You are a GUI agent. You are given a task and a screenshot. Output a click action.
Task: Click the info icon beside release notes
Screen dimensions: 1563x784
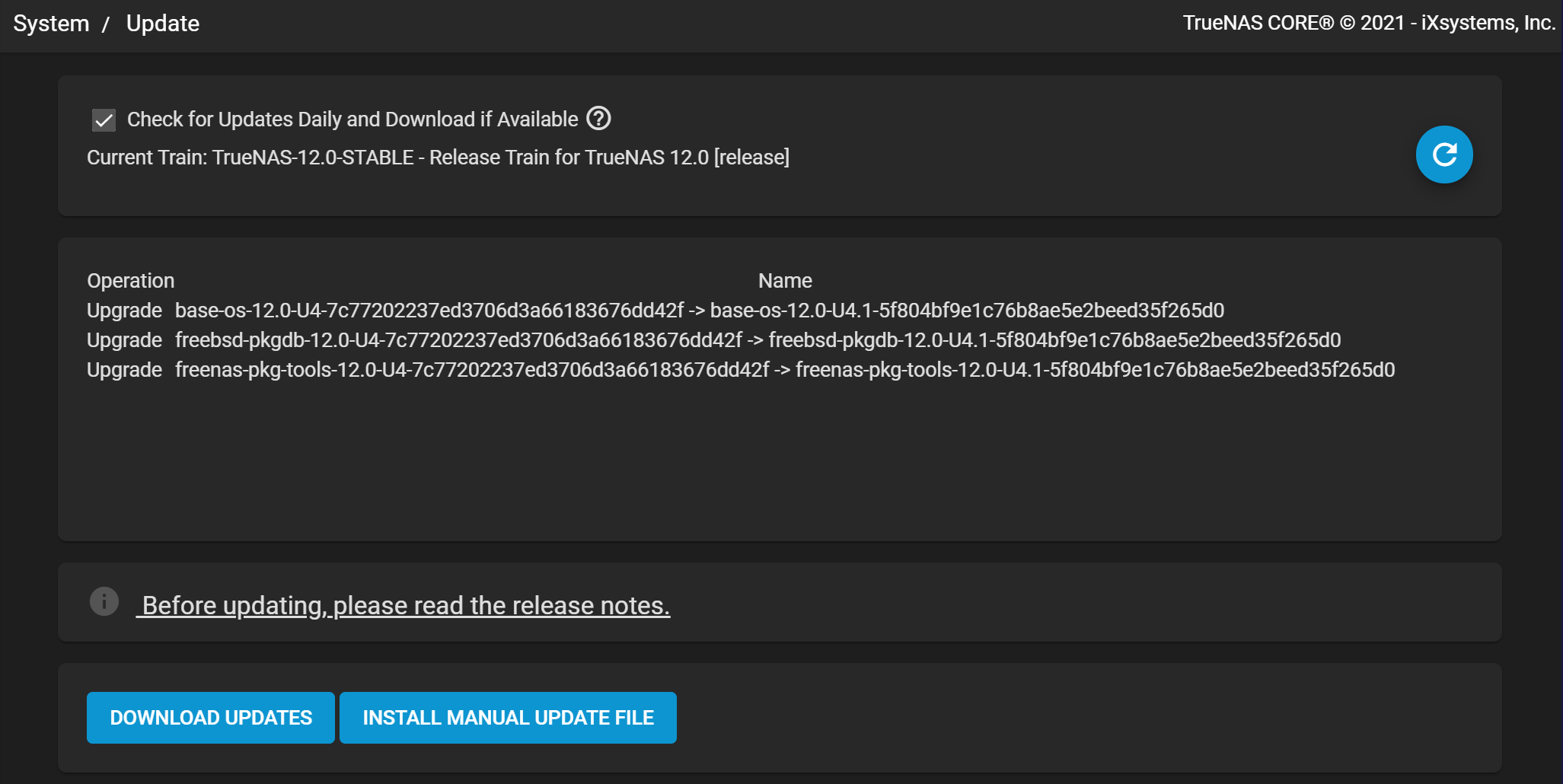(x=104, y=601)
